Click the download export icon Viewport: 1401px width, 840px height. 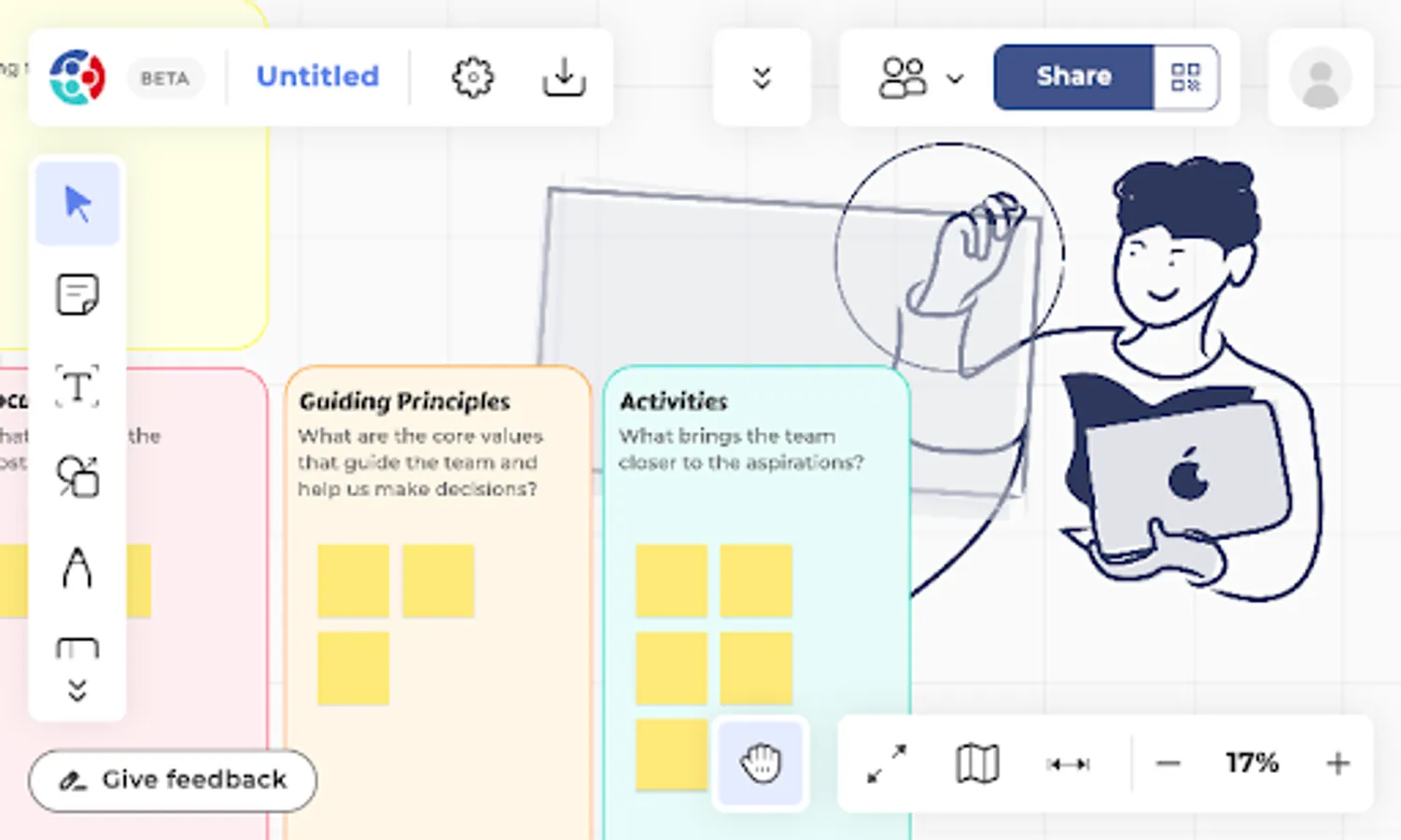click(x=564, y=77)
